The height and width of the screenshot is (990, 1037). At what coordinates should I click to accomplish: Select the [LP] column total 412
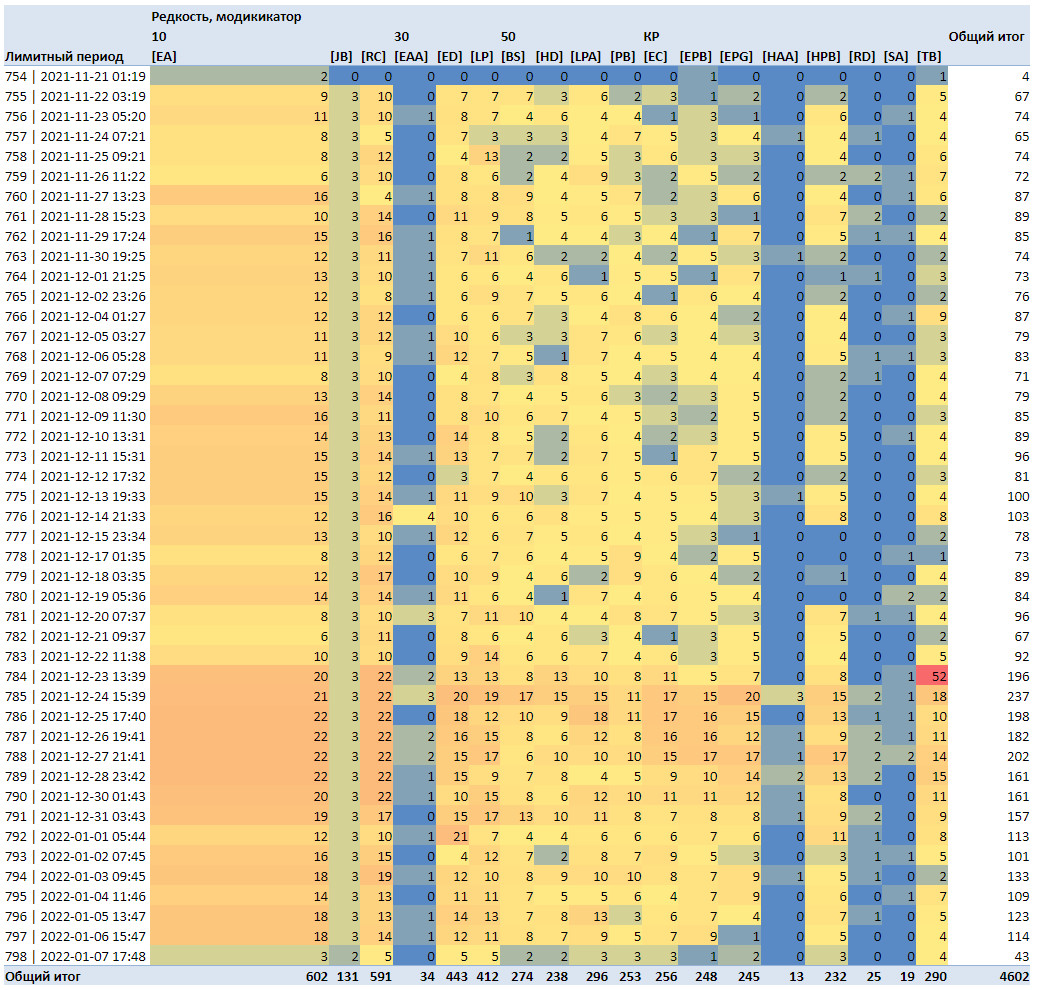(x=487, y=977)
